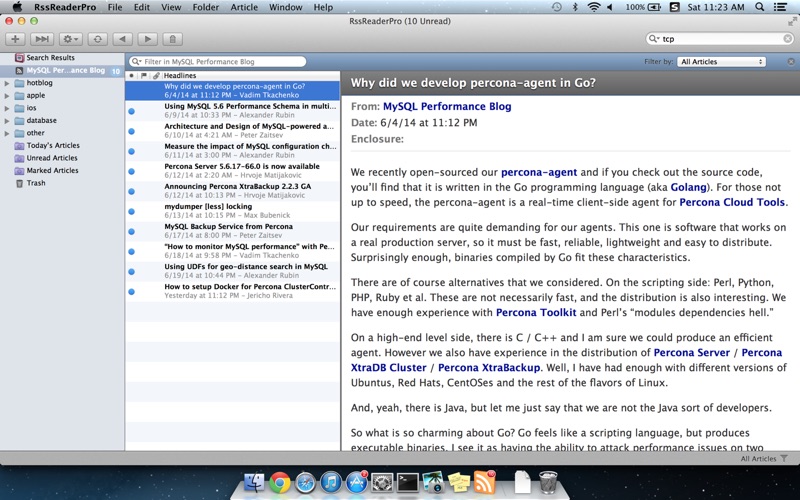800x500 pixels.
Task: Open Terminal from the Dock
Action: coord(407,482)
